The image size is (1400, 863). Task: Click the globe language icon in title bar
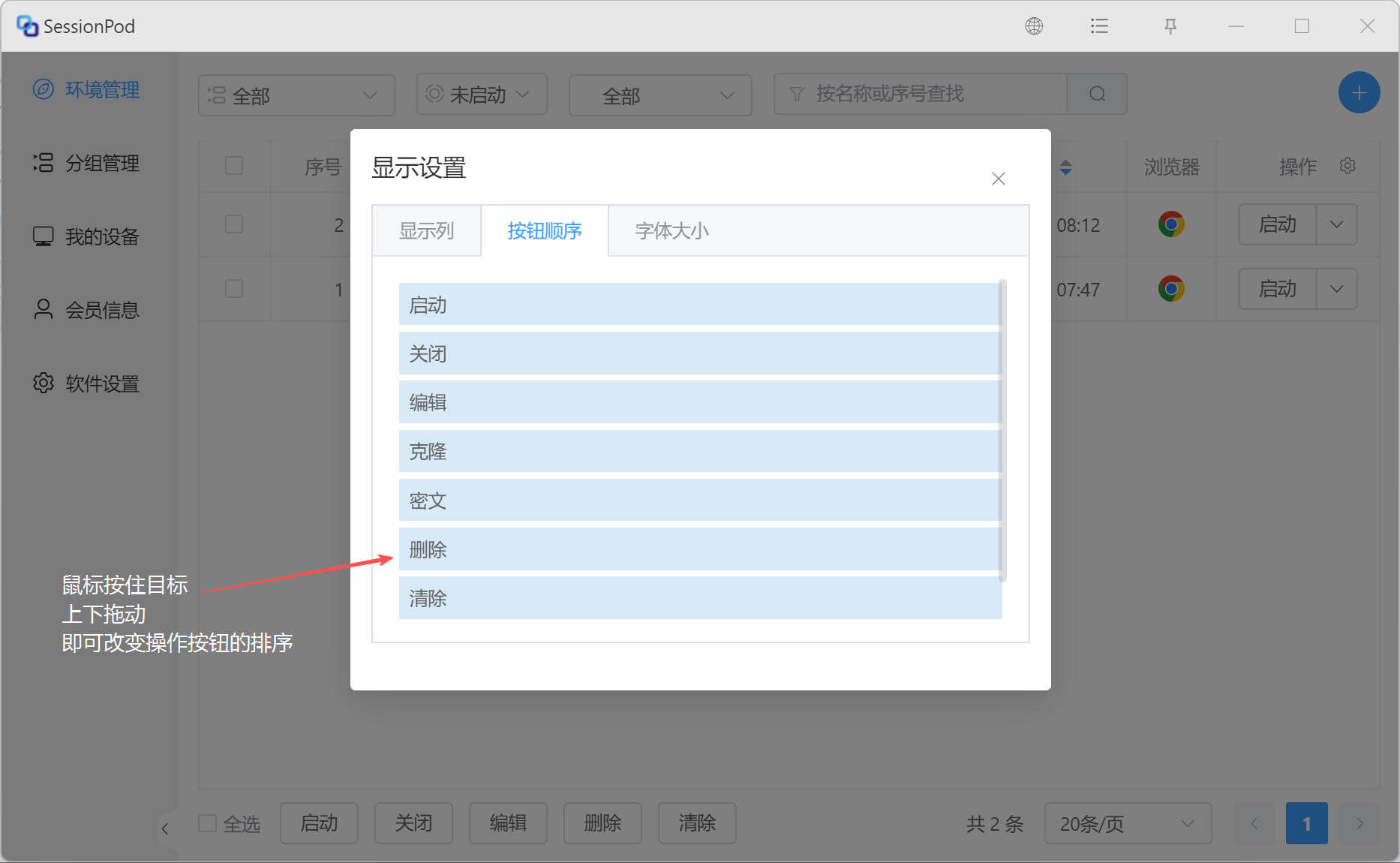(1034, 26)
